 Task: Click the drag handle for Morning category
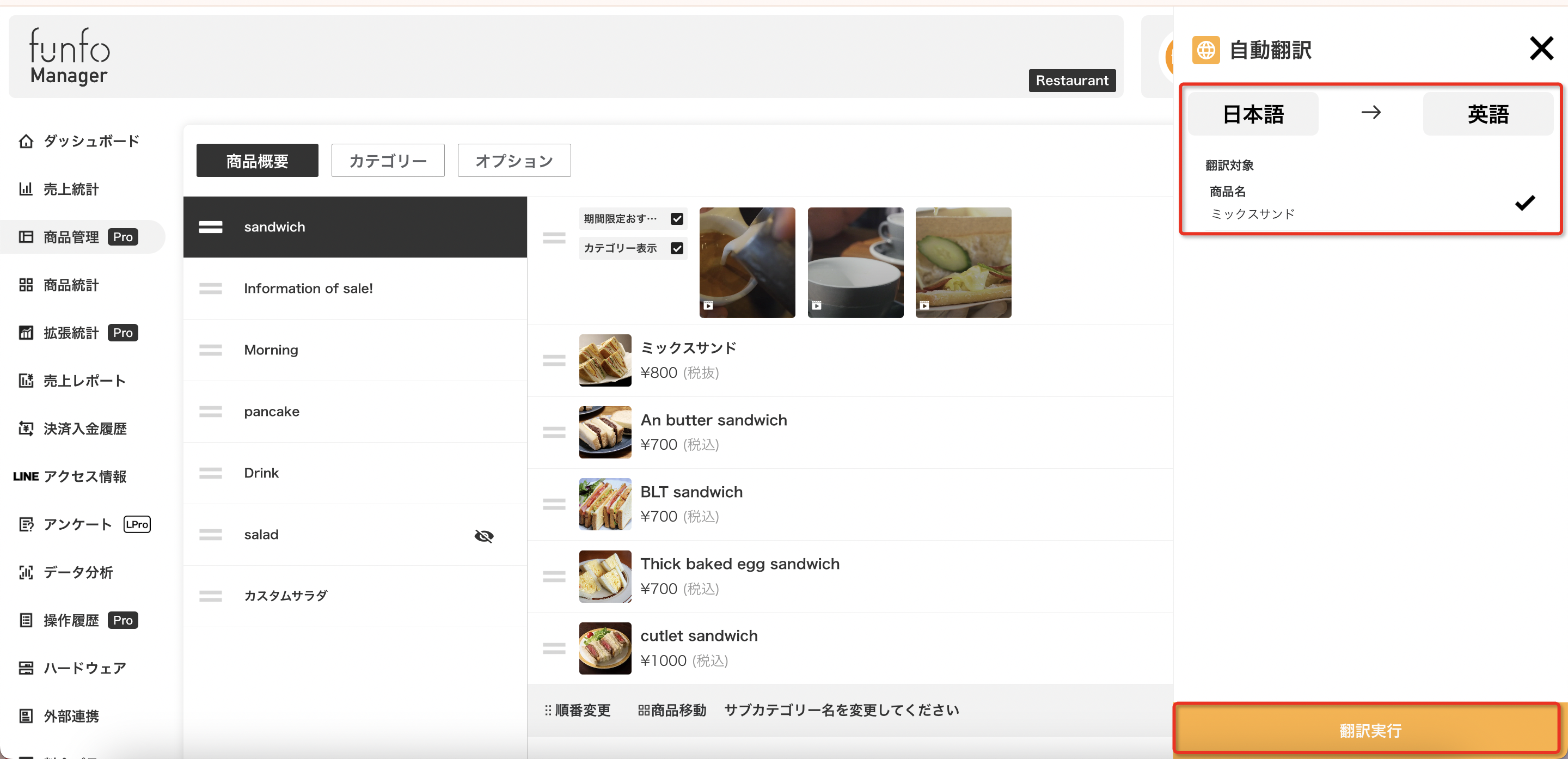(x=211, y=350)
